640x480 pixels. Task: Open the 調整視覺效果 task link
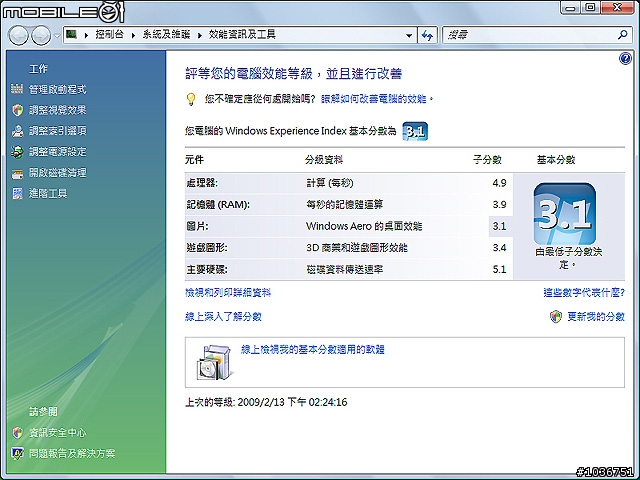58,110
